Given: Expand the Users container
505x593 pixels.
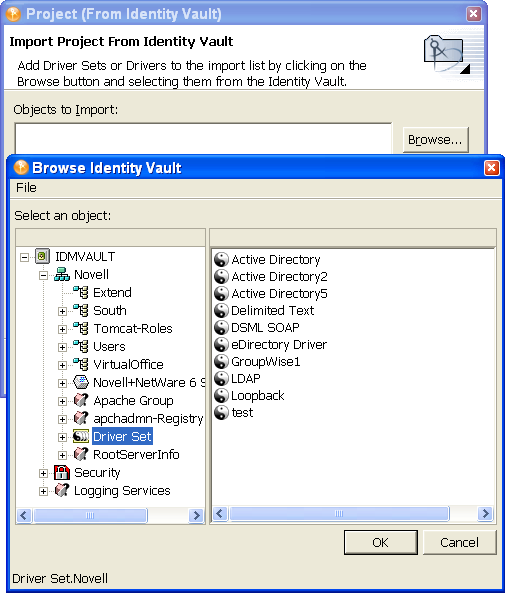Looking at the screenshot, I should (x=62, y=347).
